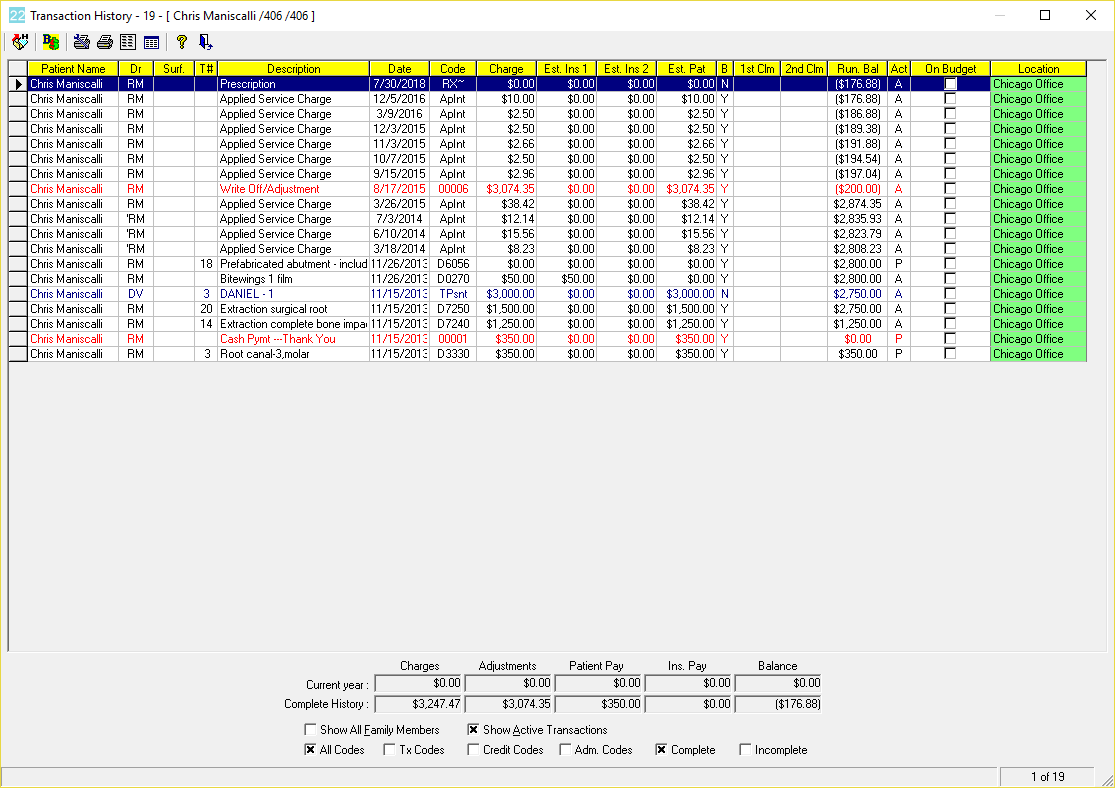
Task: Click the Charge column header
Action: [x=506, y=69]
